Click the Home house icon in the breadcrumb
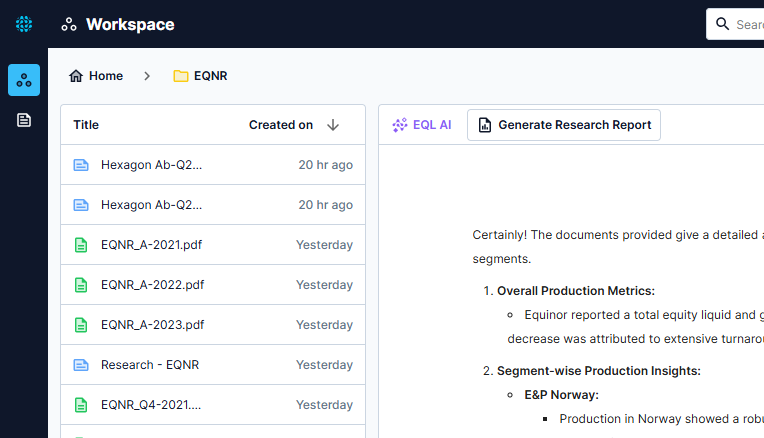764x438 pixels. (x=76, y=76)
